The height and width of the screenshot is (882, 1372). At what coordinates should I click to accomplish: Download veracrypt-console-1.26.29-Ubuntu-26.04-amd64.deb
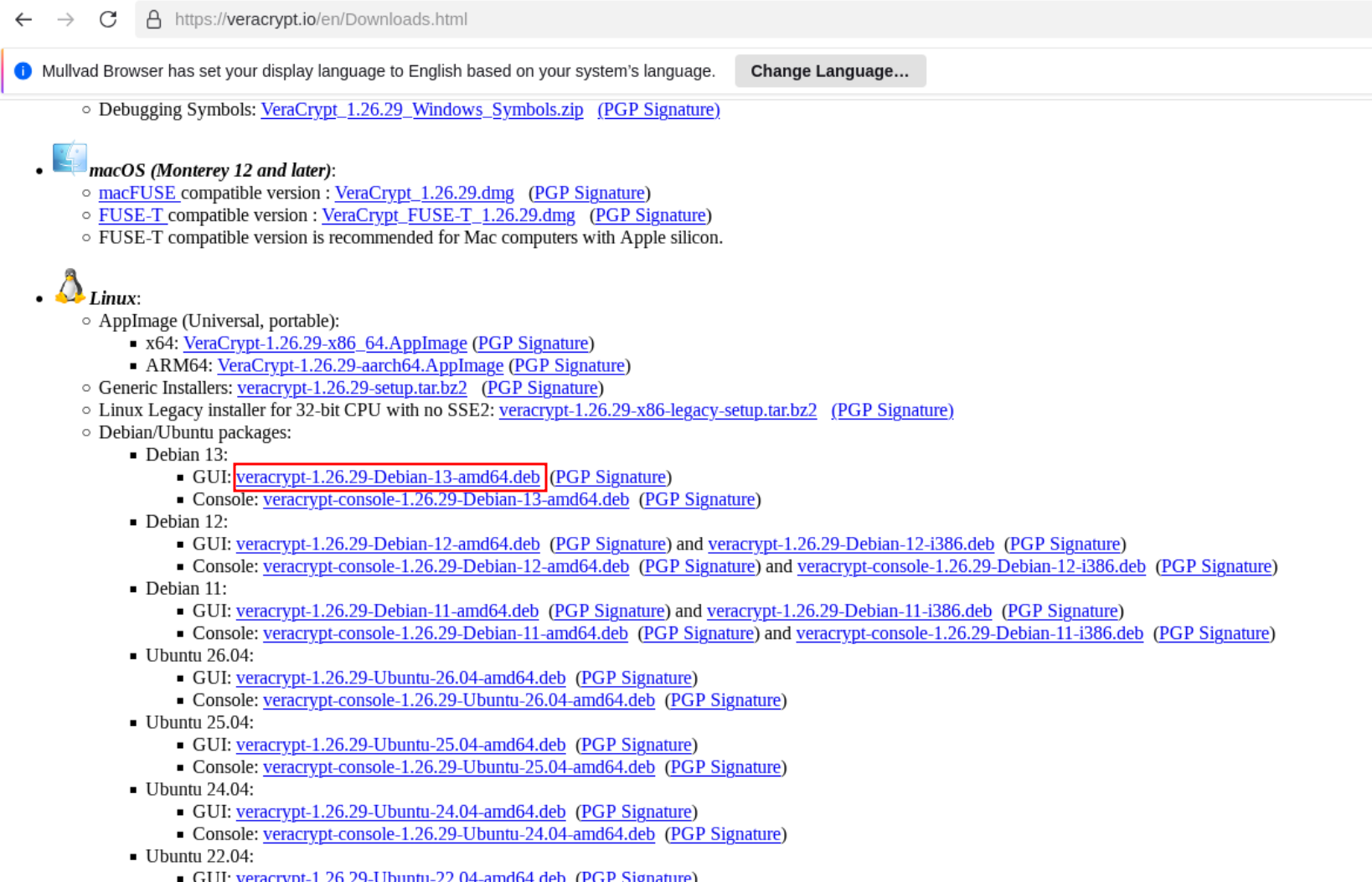(459, 700)
